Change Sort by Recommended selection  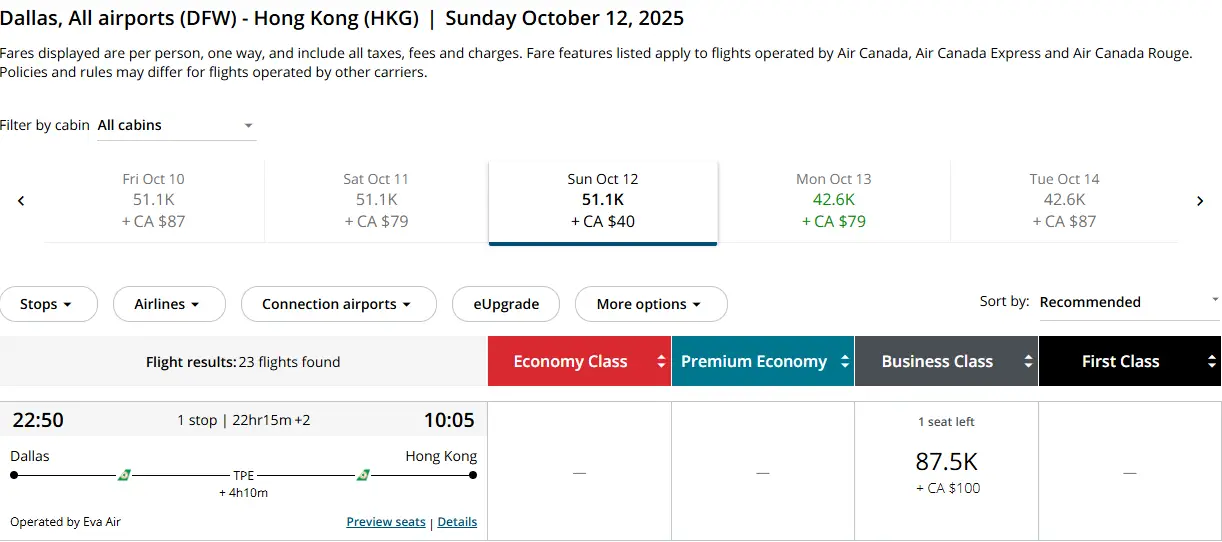click(x=1130, y=302)
